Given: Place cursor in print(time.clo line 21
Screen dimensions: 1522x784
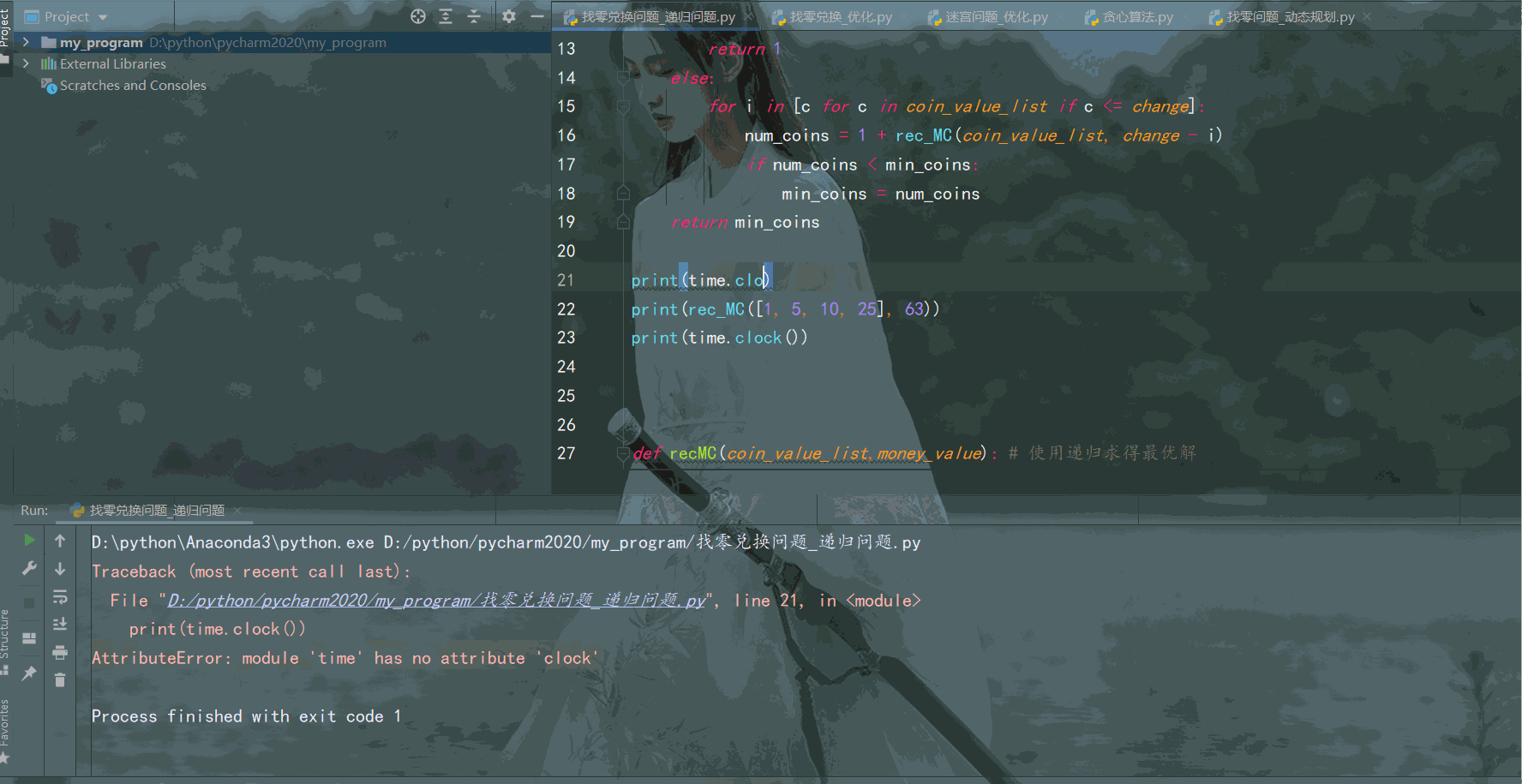Looking at the screenshot, I should pyautogui.click(x=701, y=280).
